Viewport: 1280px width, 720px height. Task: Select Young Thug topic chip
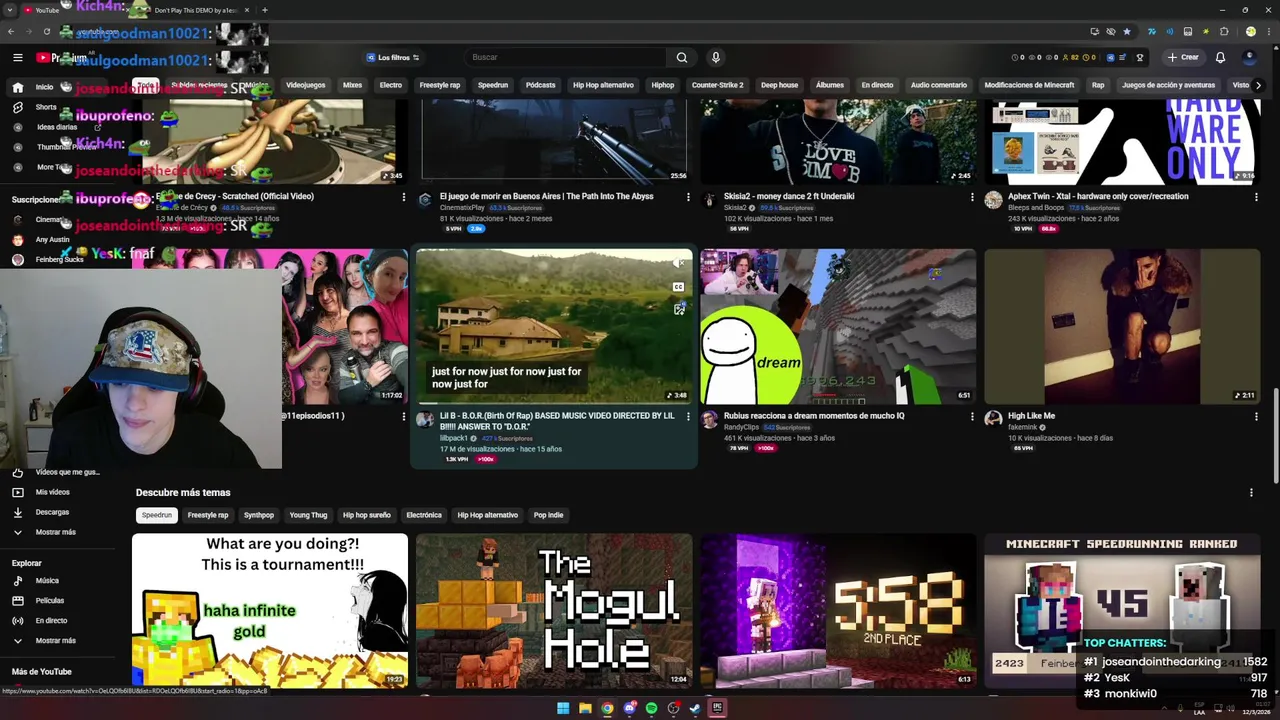(308, 515)
